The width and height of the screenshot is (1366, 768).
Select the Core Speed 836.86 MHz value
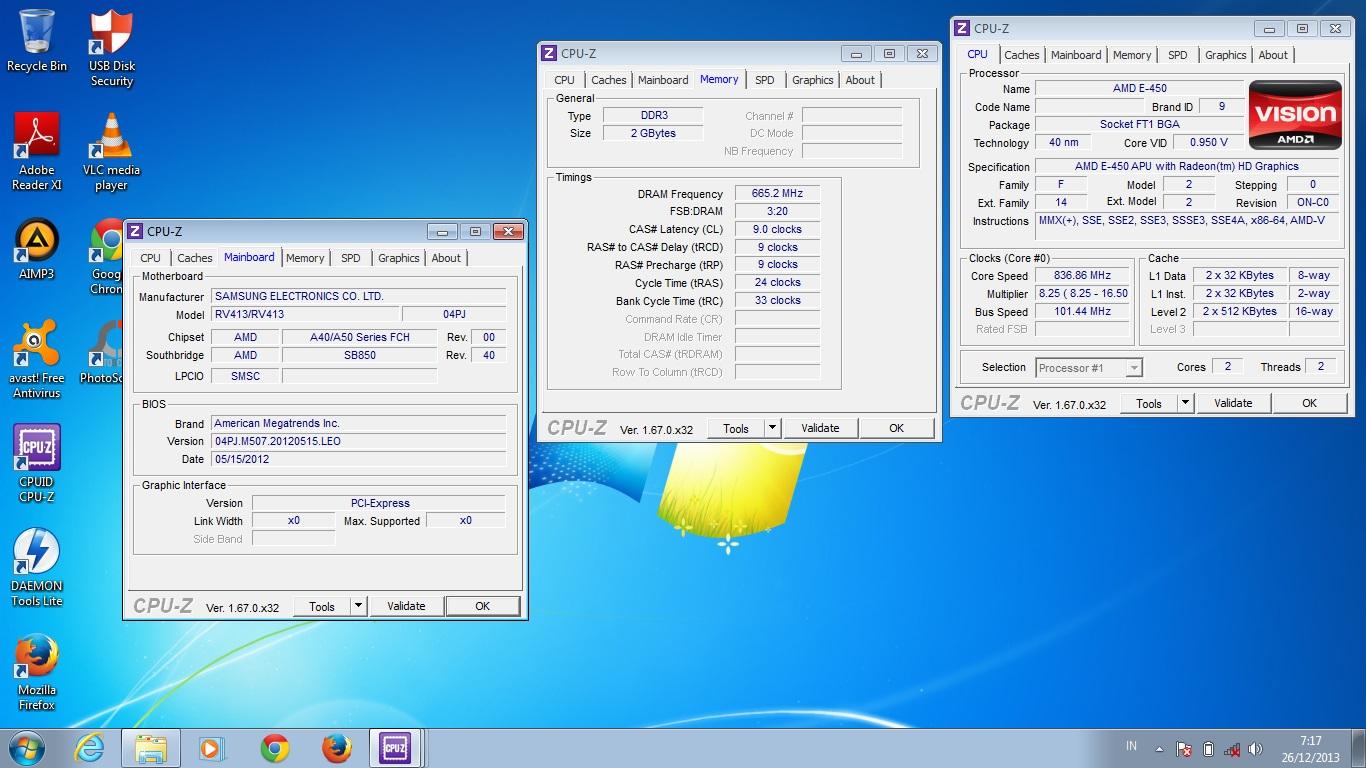point(1082,275)
